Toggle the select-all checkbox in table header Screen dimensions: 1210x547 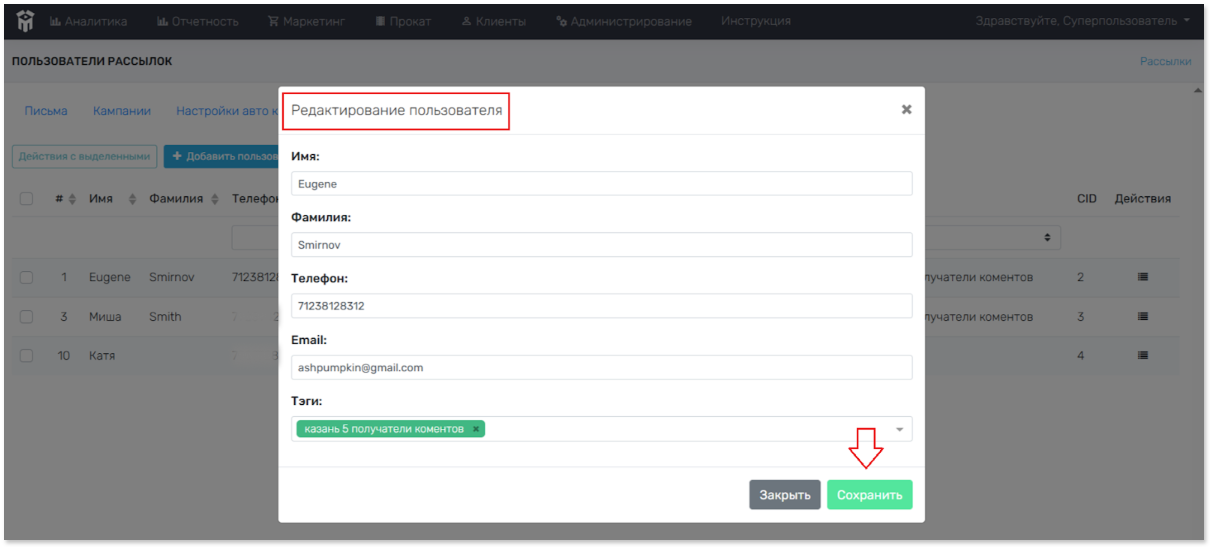click(27, 199)
